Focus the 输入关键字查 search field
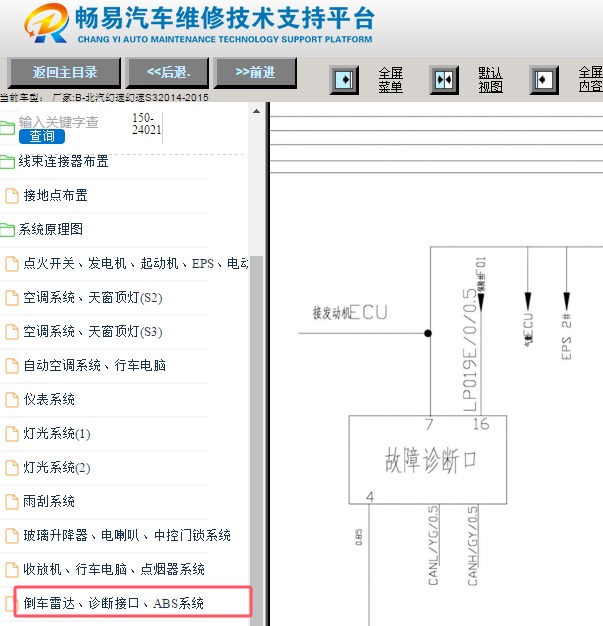The width and height of the screenshot is (603, 626). click(x=59, y=122)
